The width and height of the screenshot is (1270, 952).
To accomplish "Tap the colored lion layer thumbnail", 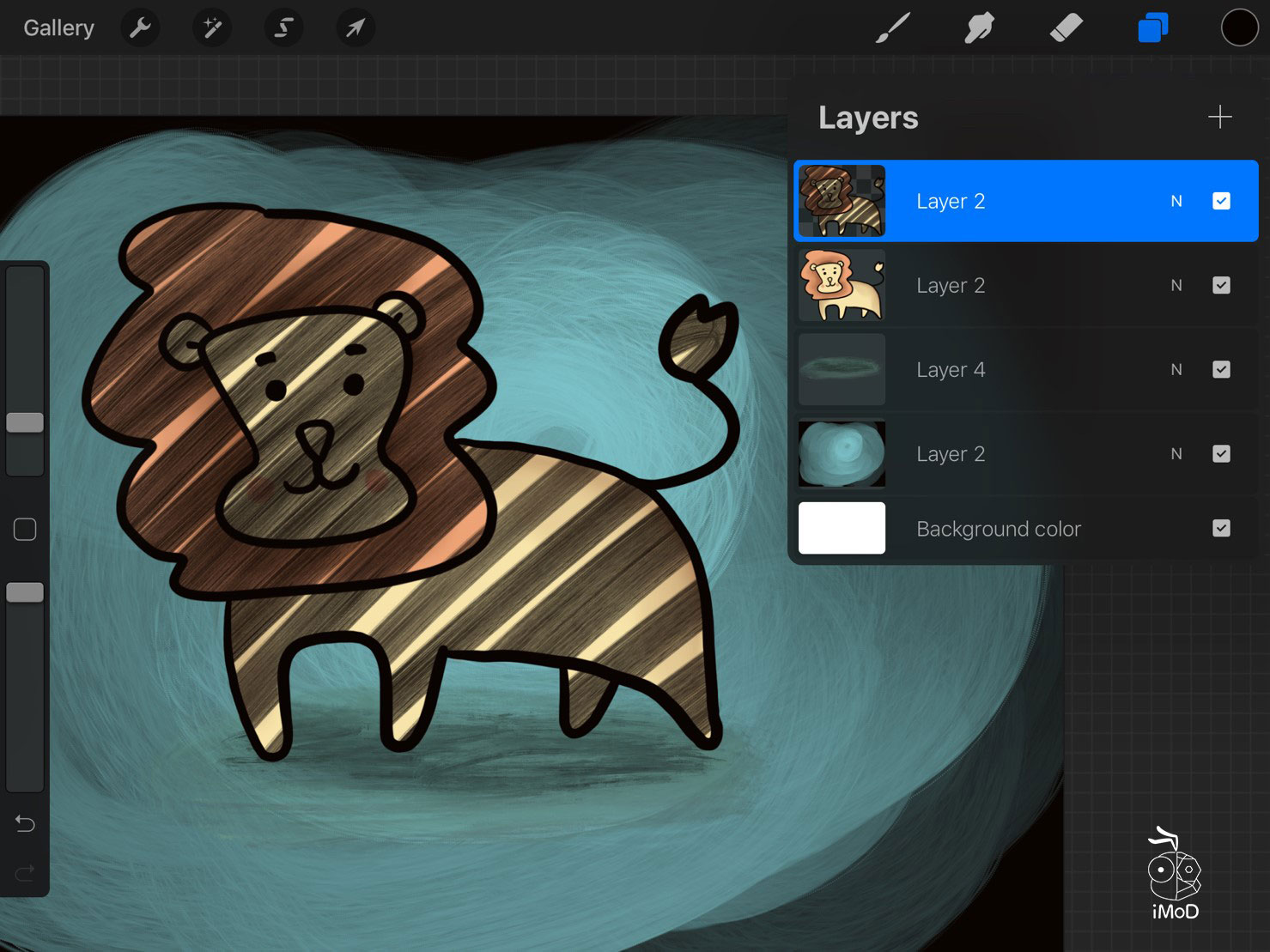I will (x=842, y=285).
